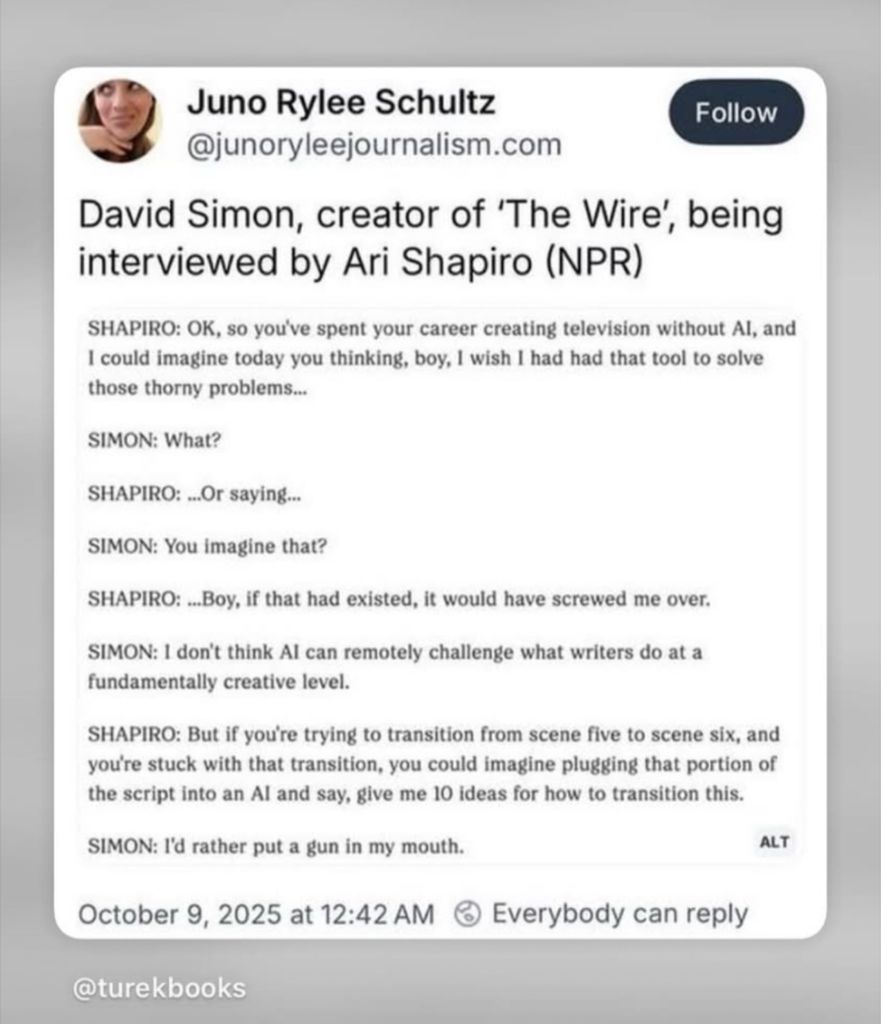
Task: Open Juno Rylee Schultz's profile avatar
Action: (120, 121)
